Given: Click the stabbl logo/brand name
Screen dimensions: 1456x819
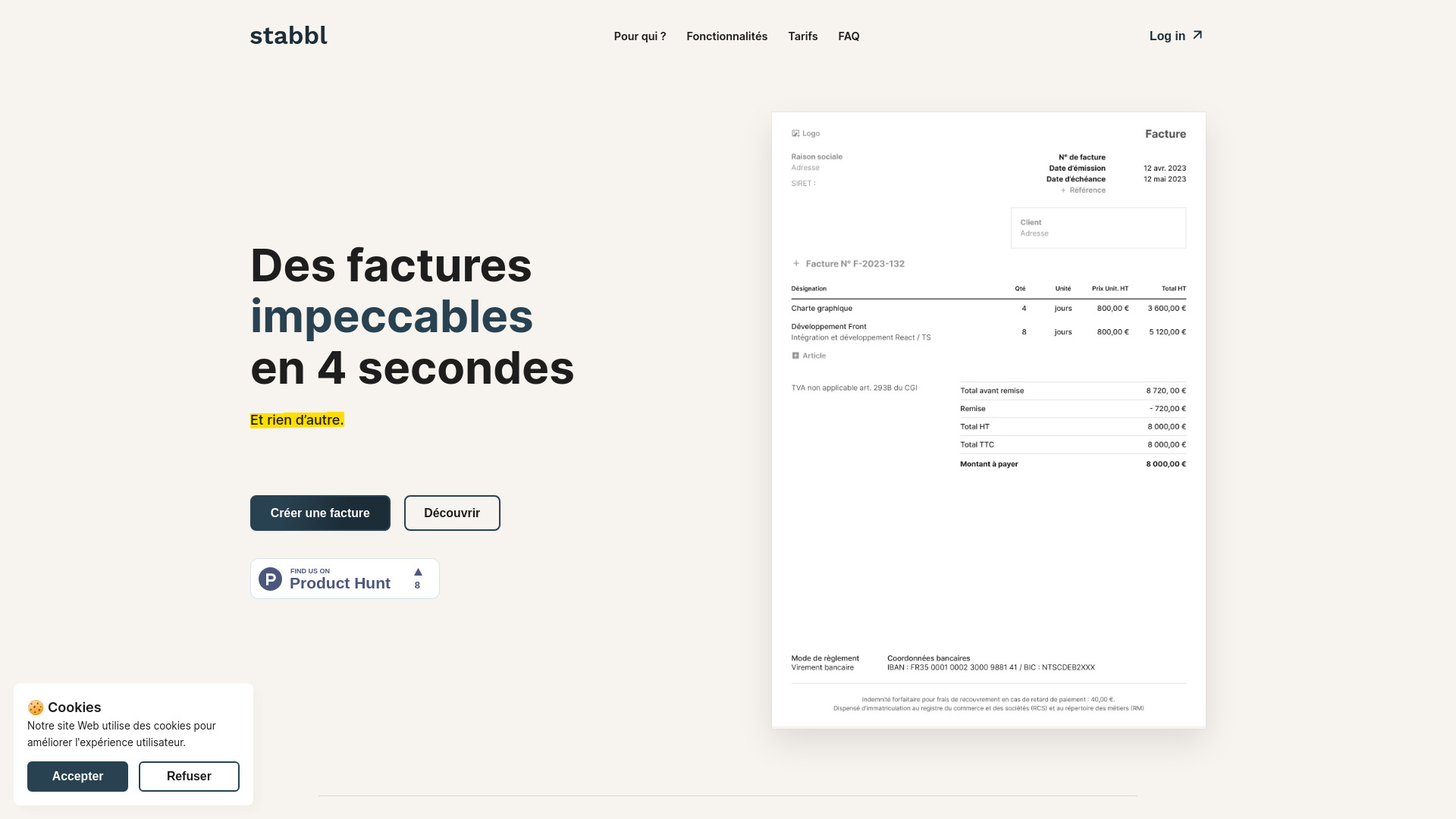Looking at the screenshot, I should [x=288, y=36].
